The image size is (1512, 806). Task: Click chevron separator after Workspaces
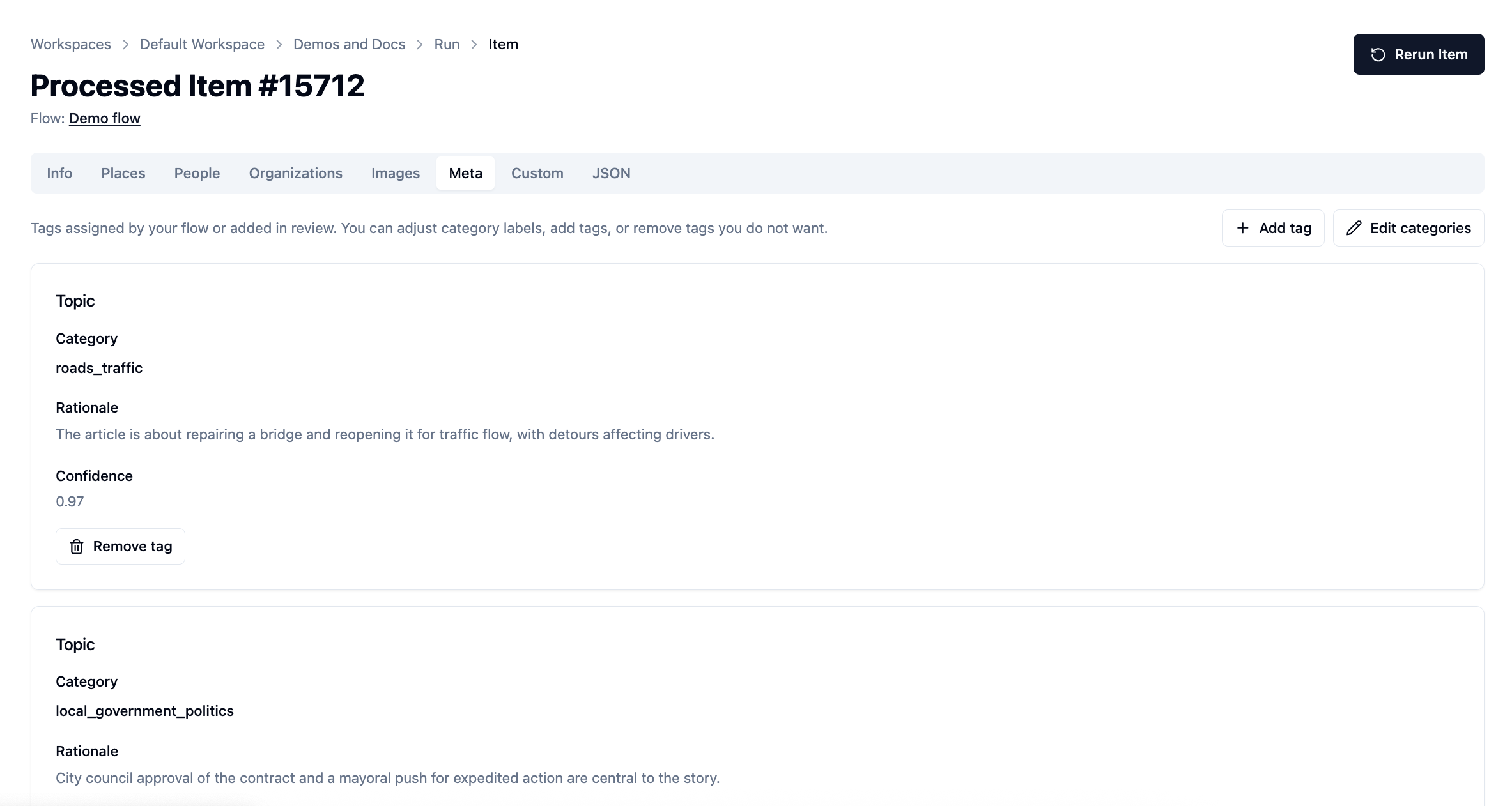pos(125,45)
